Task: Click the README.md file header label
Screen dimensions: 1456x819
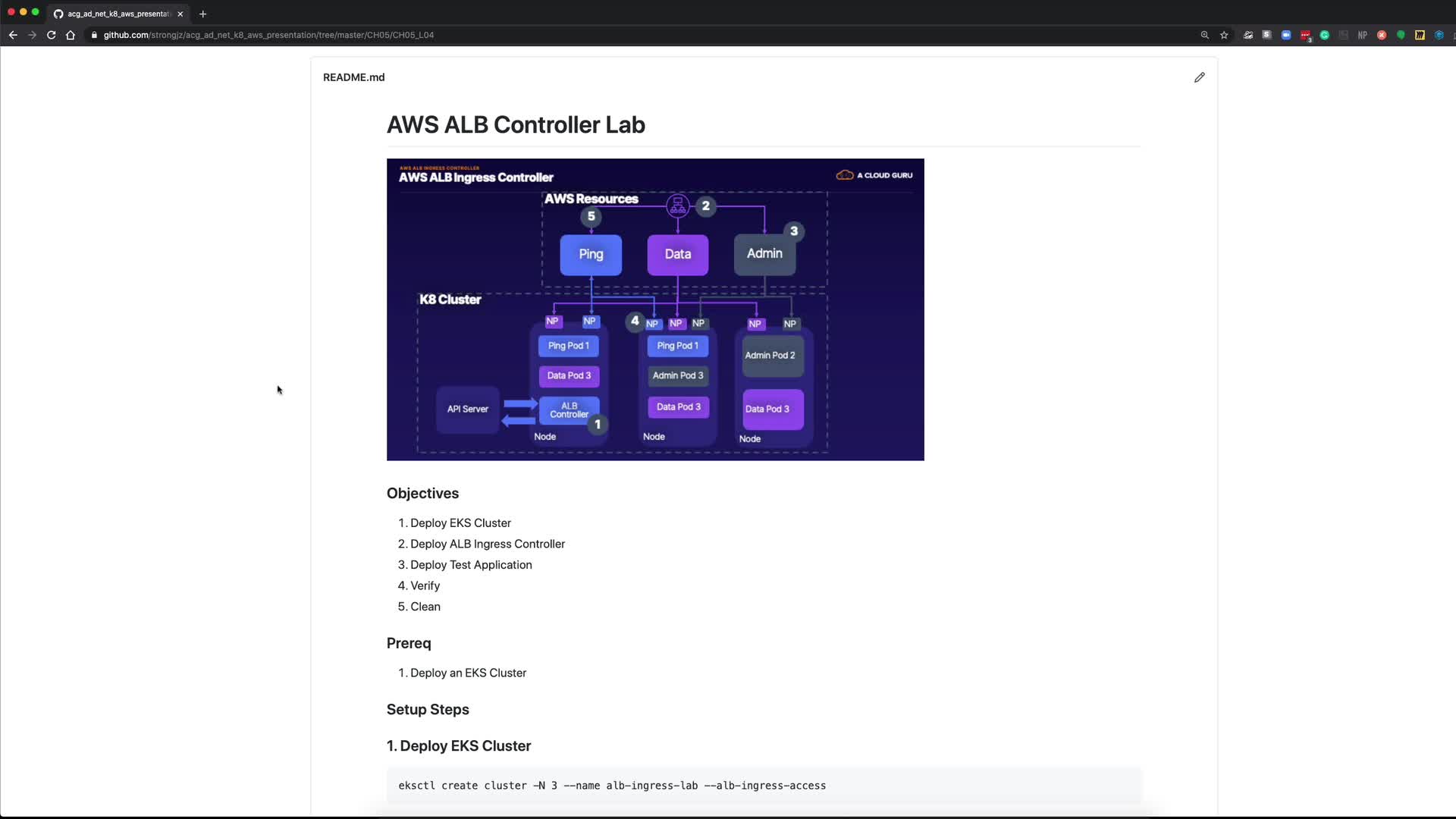Action: click(x=353, y=77)
